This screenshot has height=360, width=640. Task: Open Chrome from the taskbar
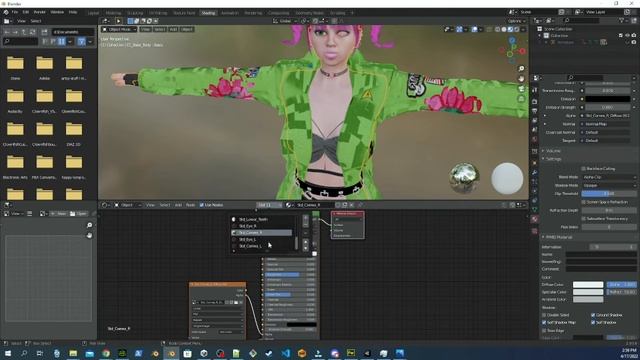pyautogui.click(x=106, y=353)
